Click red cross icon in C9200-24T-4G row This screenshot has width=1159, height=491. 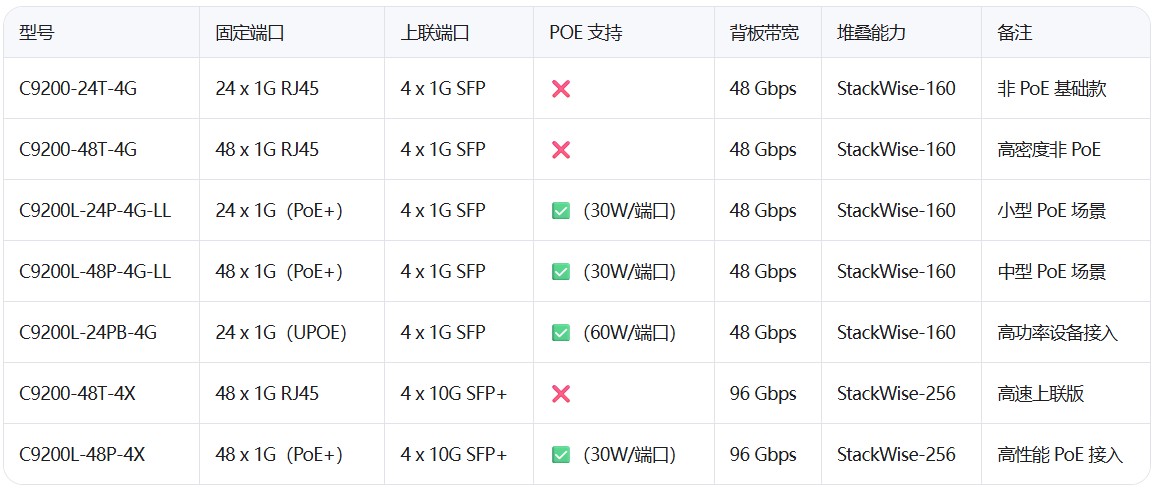(561, 89)
